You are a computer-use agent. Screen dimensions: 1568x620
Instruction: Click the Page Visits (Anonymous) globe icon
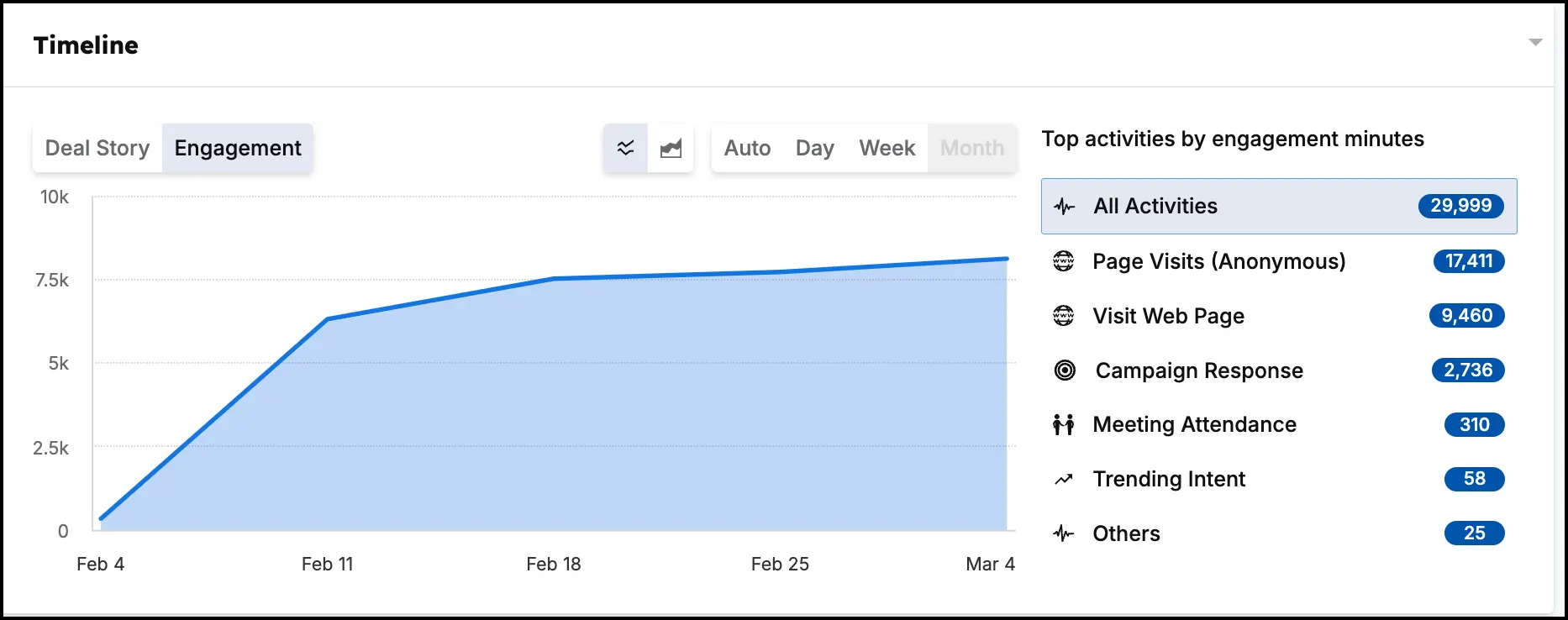coord(1064,261)
